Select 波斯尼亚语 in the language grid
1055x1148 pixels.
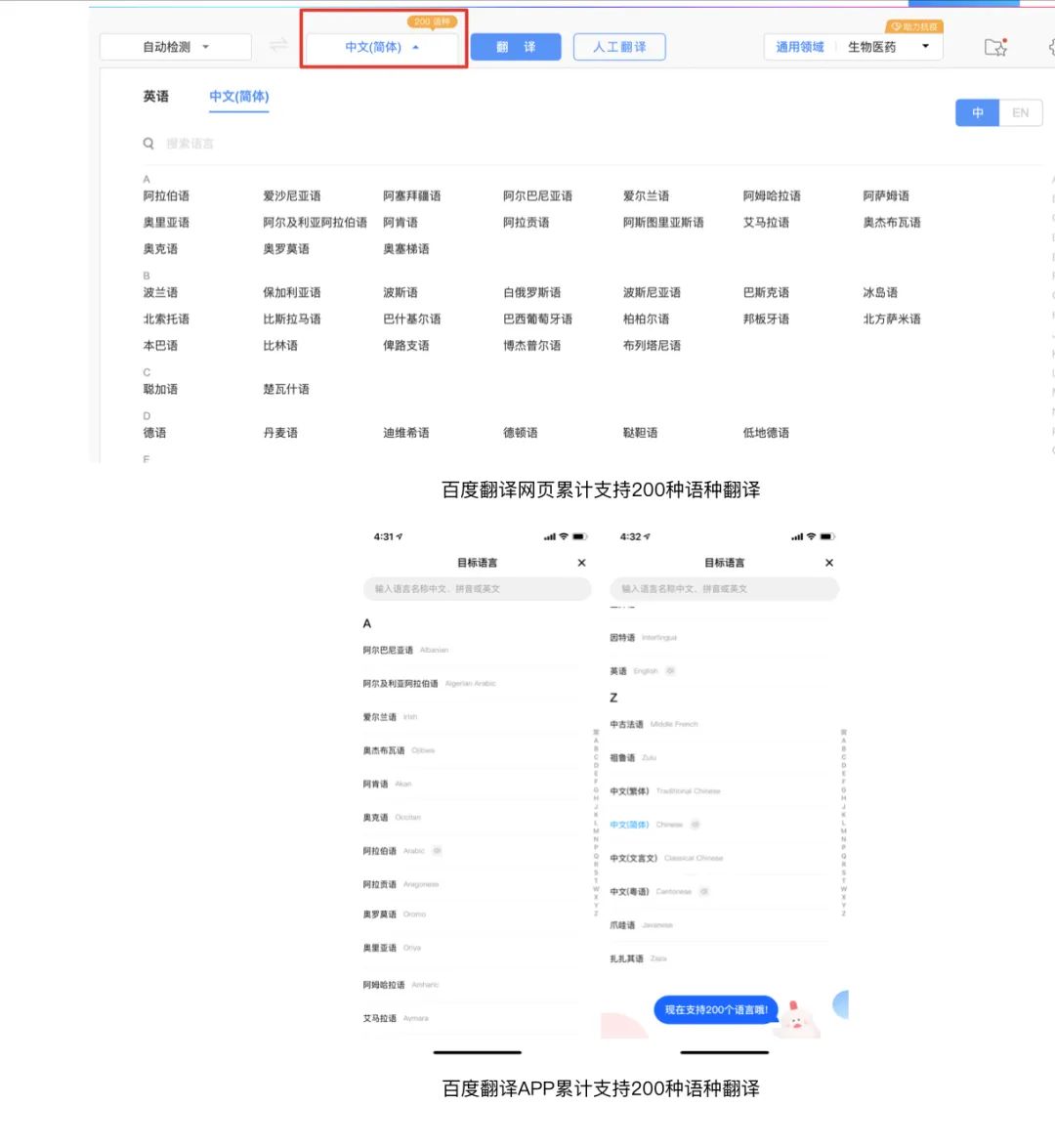[x=652, y=292]
